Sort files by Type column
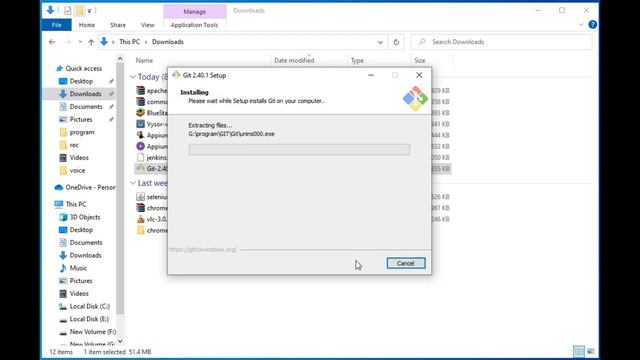Viewport: 640px width, 360px height. pyautogui.click(x=357, y=60)
